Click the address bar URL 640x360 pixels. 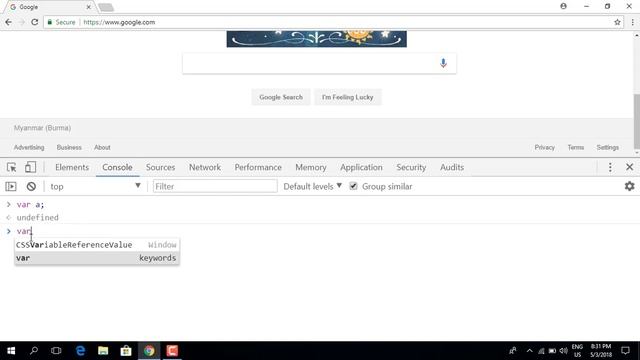pyautogui.click(x=119, y=22)
